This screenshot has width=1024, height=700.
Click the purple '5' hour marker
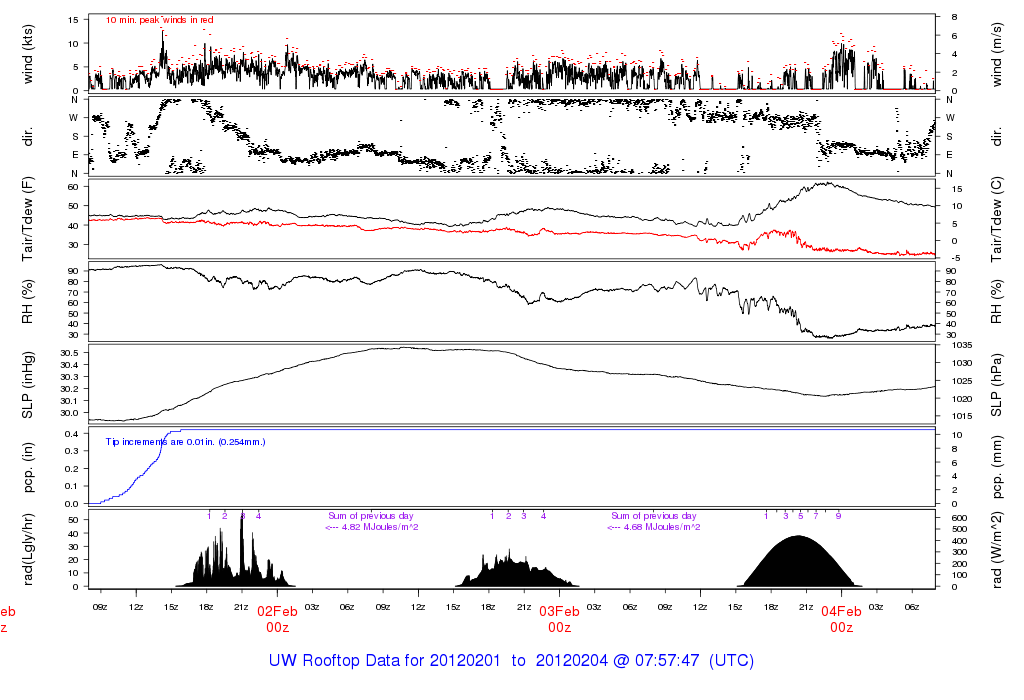(801, 516)
